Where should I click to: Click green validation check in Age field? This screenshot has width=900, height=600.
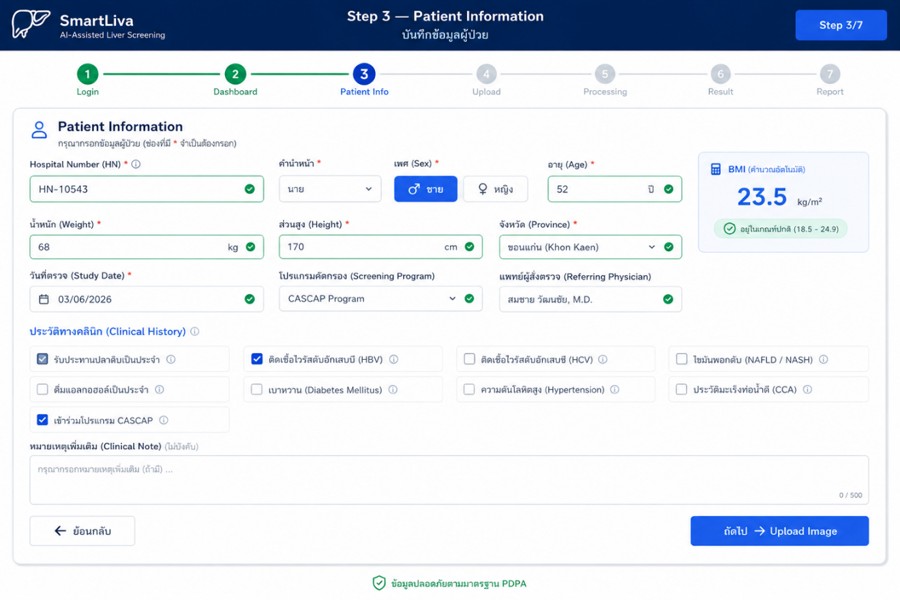[x=669, y=189]
